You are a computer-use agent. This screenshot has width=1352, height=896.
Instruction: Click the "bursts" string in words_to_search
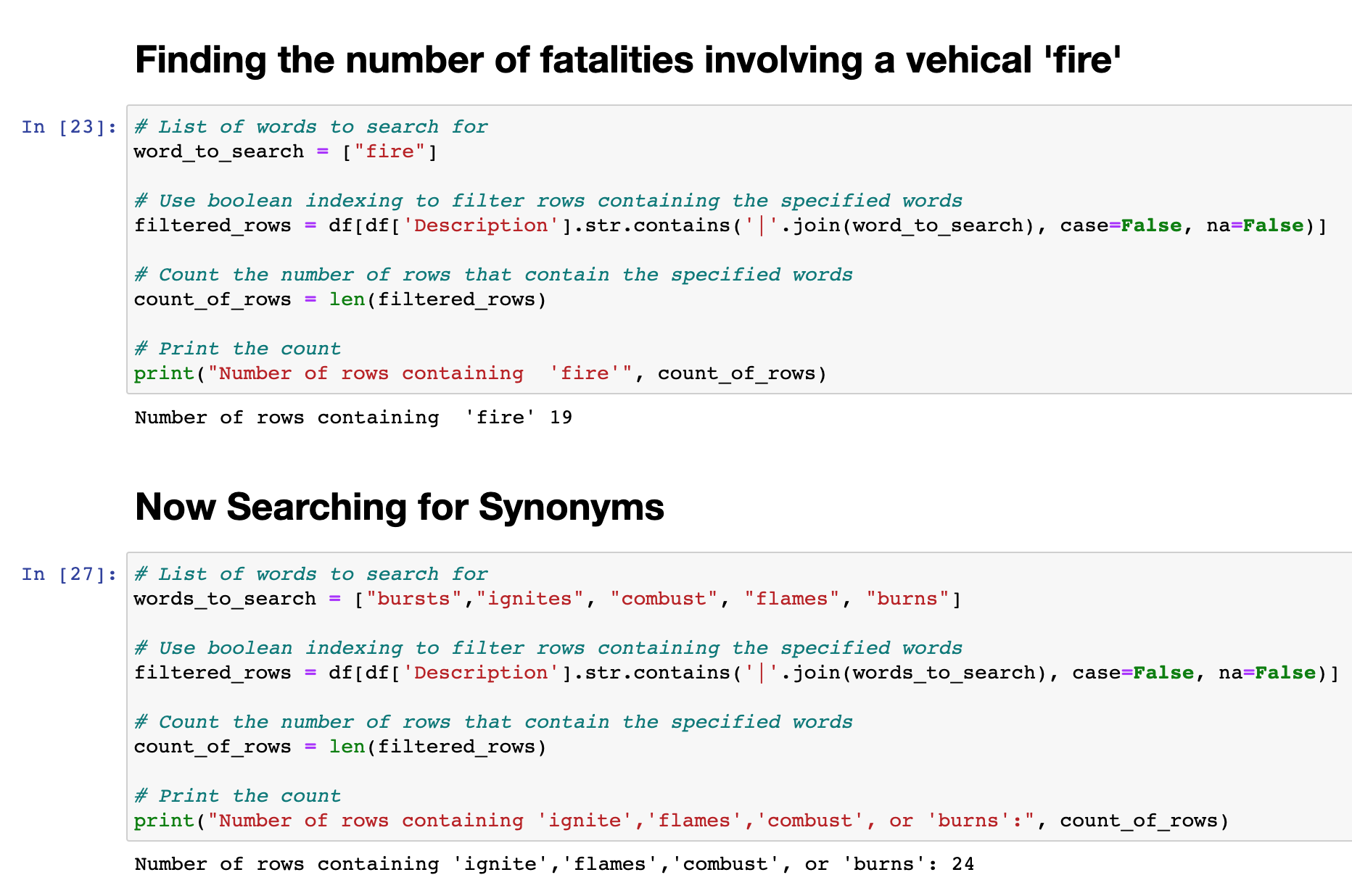pos(413,600)
